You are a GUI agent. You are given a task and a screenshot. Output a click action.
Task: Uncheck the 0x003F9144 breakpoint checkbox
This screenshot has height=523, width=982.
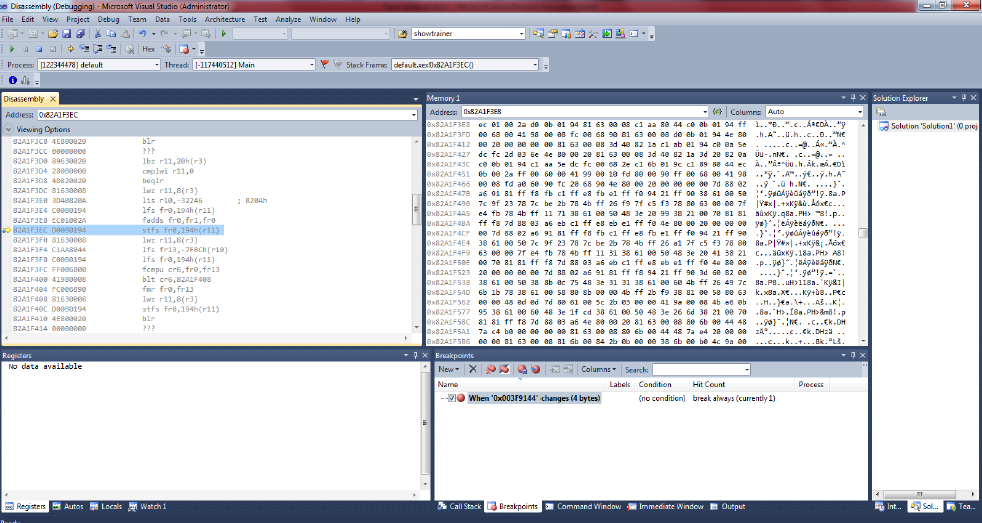pos(452,398)
